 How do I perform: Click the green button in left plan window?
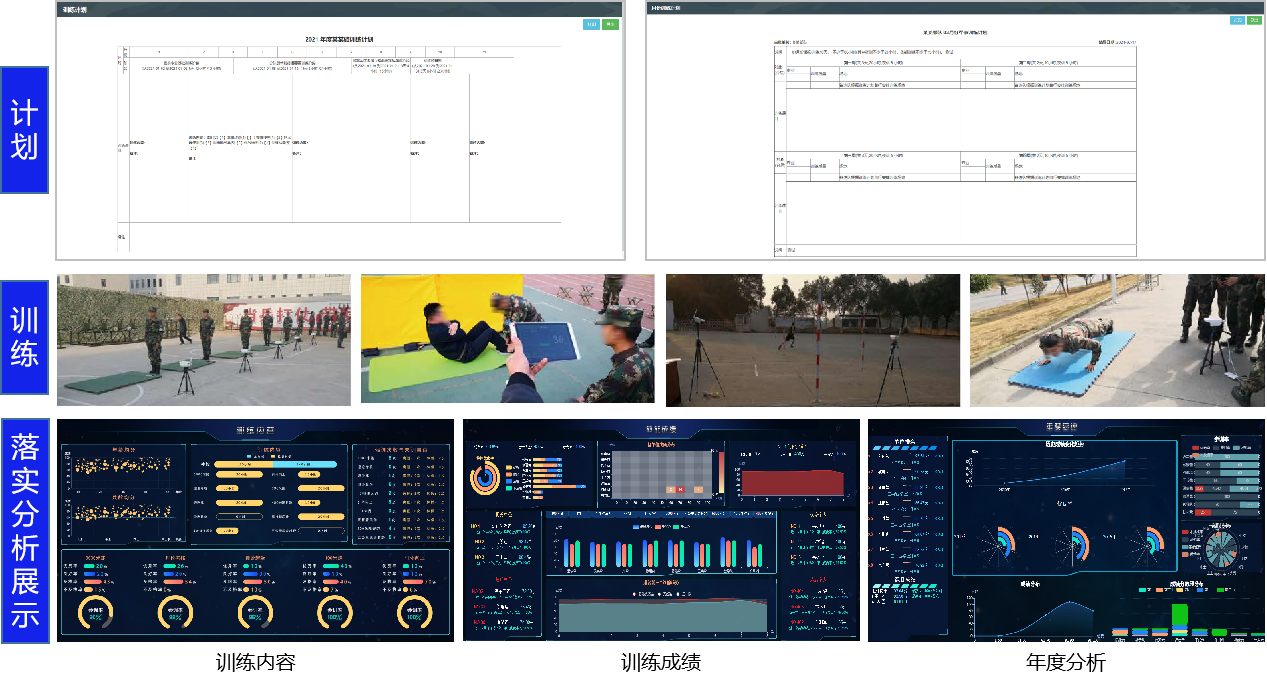[610, 24]
